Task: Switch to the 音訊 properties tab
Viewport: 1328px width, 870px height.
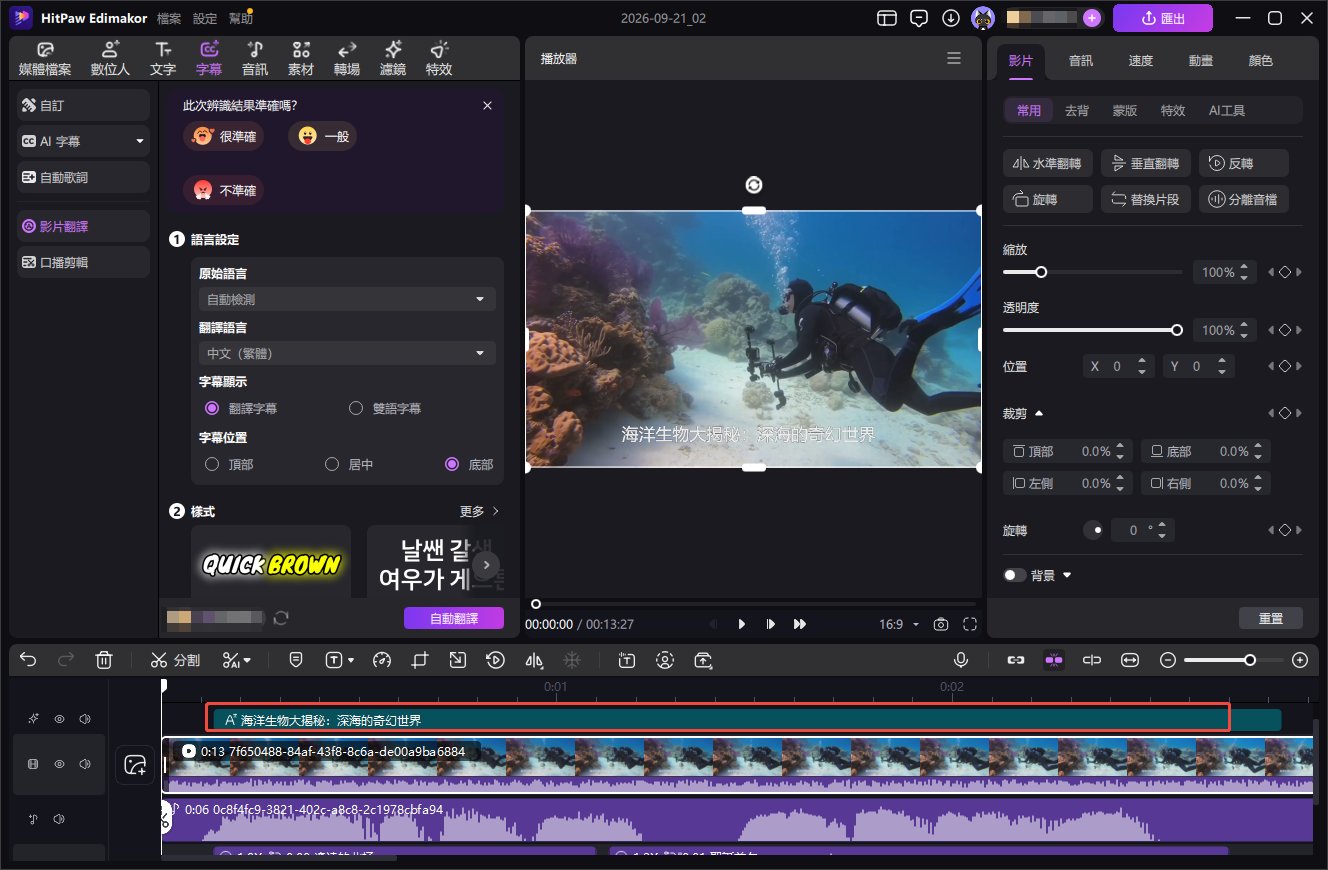Action: (x=1080, y=60)
